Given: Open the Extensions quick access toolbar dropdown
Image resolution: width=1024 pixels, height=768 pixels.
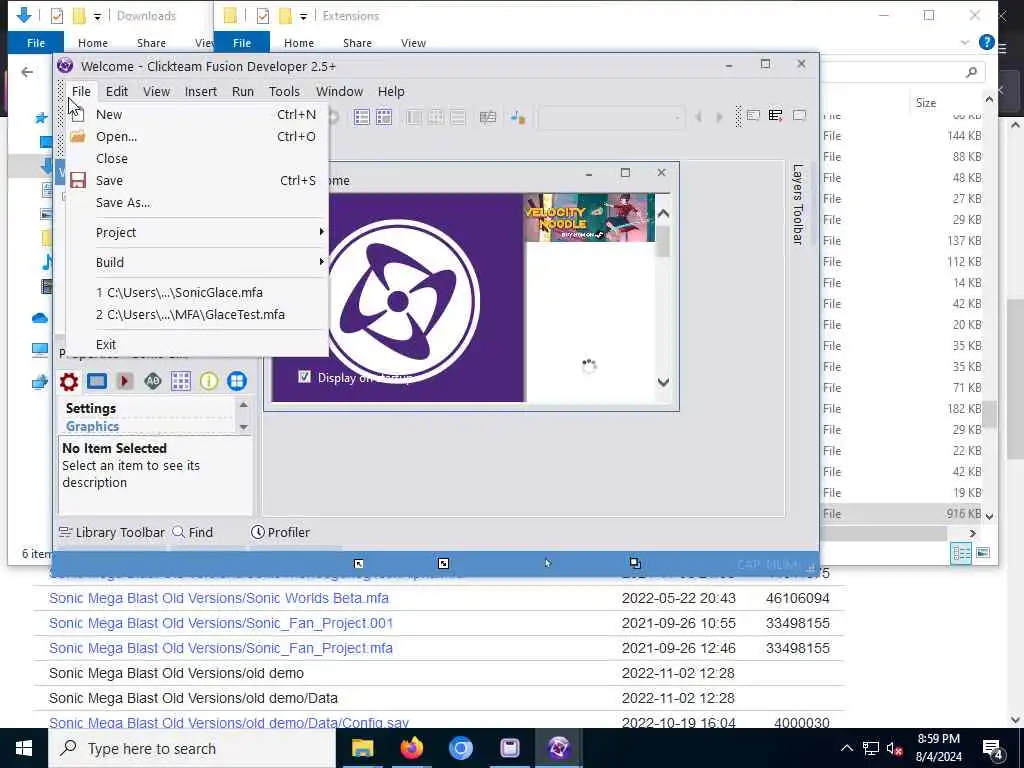Looking at the screenshot, I should pos(303,16).
